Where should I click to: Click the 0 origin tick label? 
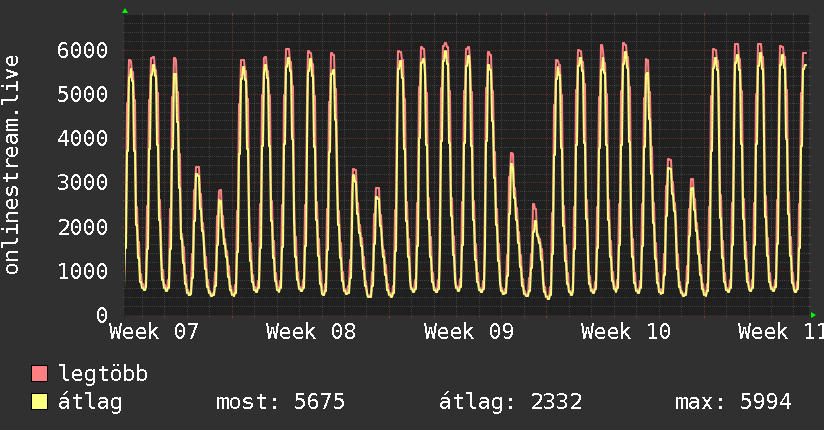102,315
